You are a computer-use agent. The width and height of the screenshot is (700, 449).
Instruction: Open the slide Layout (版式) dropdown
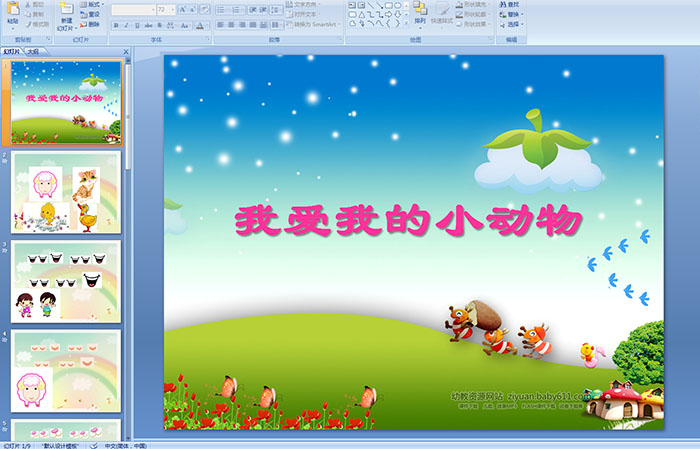pyautogui.click(x=92, y=4)
